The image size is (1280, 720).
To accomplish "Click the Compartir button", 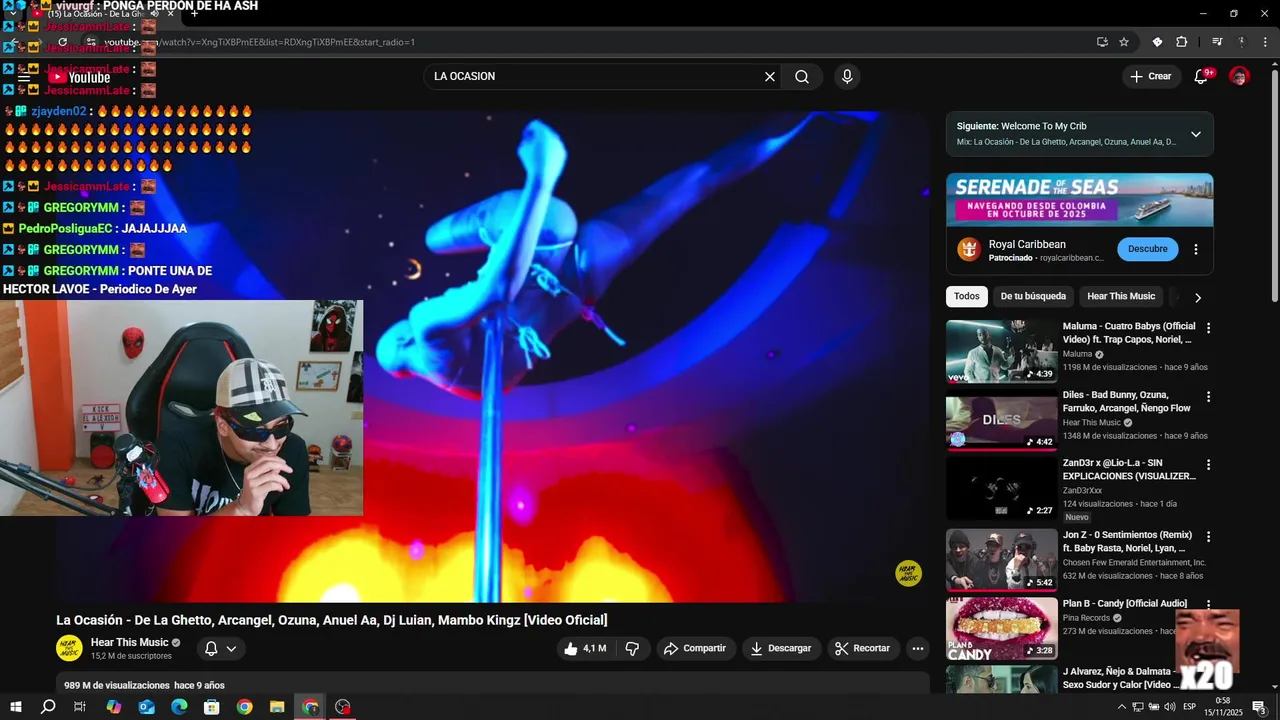I will coord(696,648).
